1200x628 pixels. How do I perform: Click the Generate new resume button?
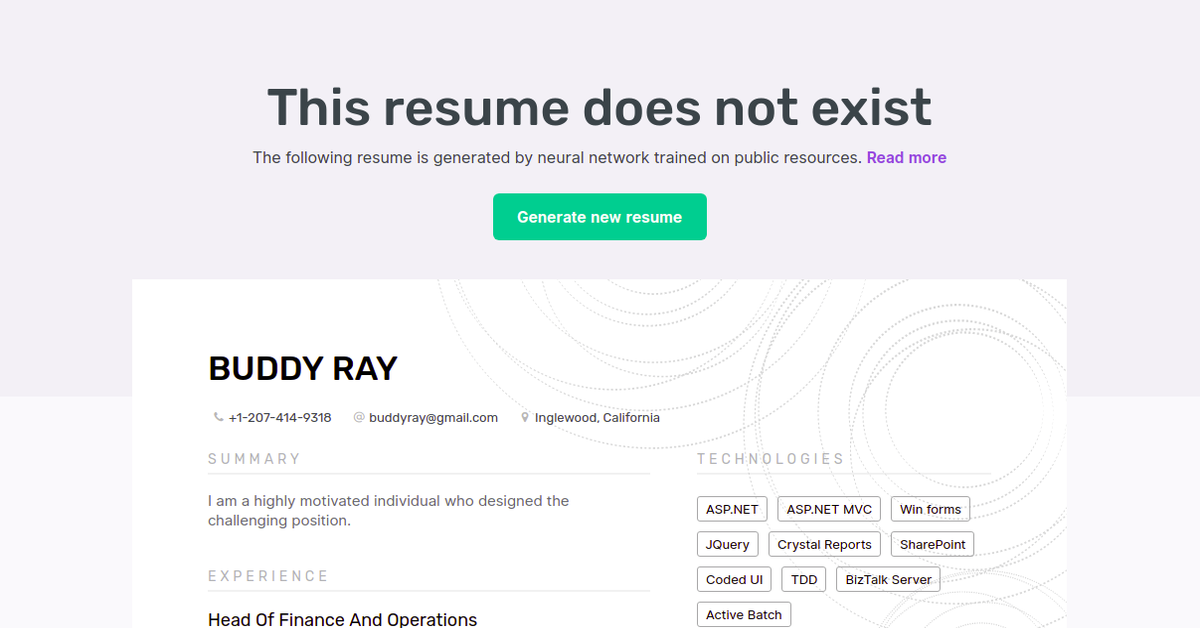[600, 217]
